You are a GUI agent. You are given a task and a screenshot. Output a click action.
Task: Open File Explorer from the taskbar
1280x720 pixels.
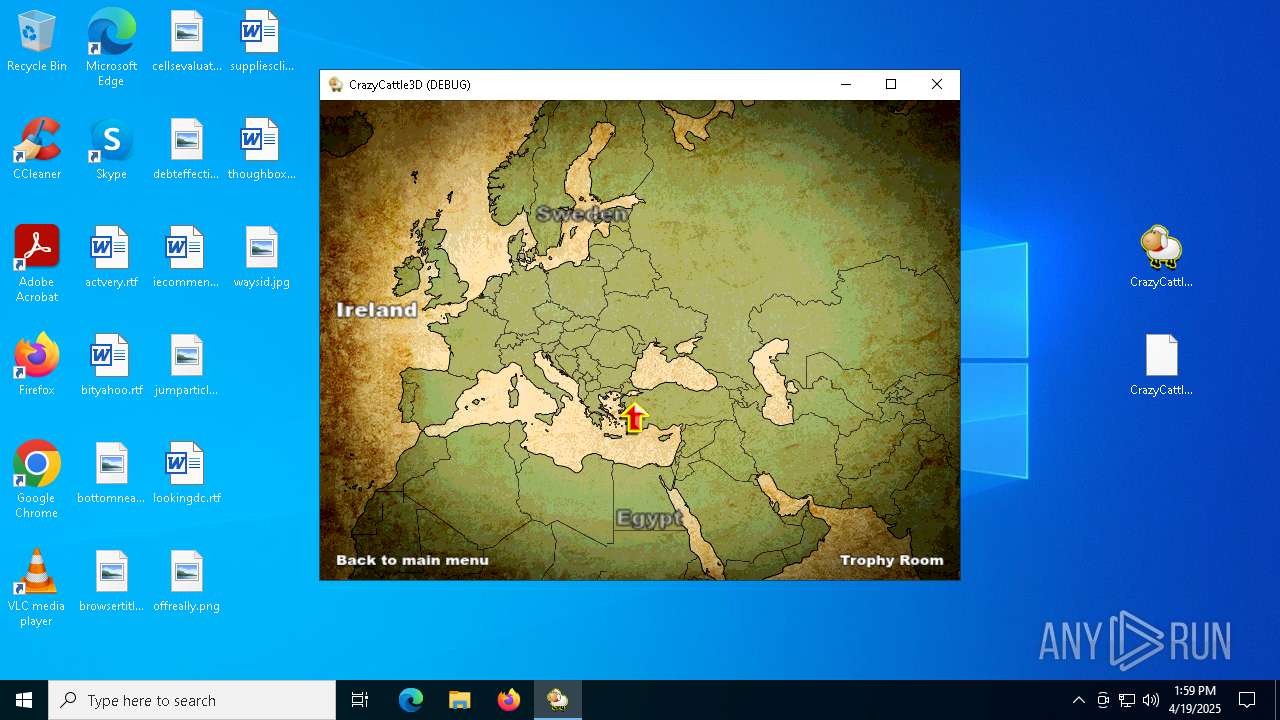[x=460, y=700]
